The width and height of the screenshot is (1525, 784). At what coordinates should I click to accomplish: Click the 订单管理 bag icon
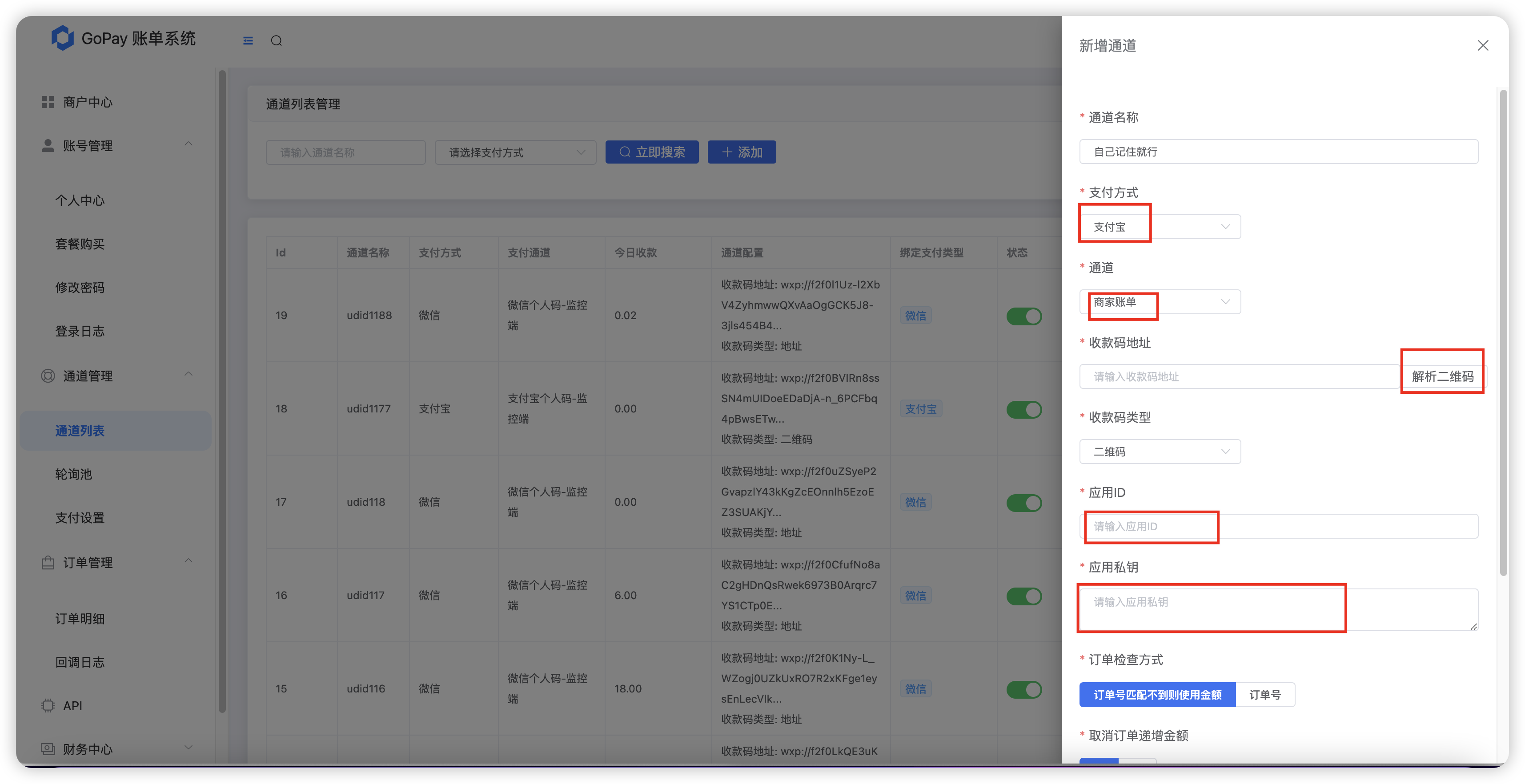[x=48, y=563]
